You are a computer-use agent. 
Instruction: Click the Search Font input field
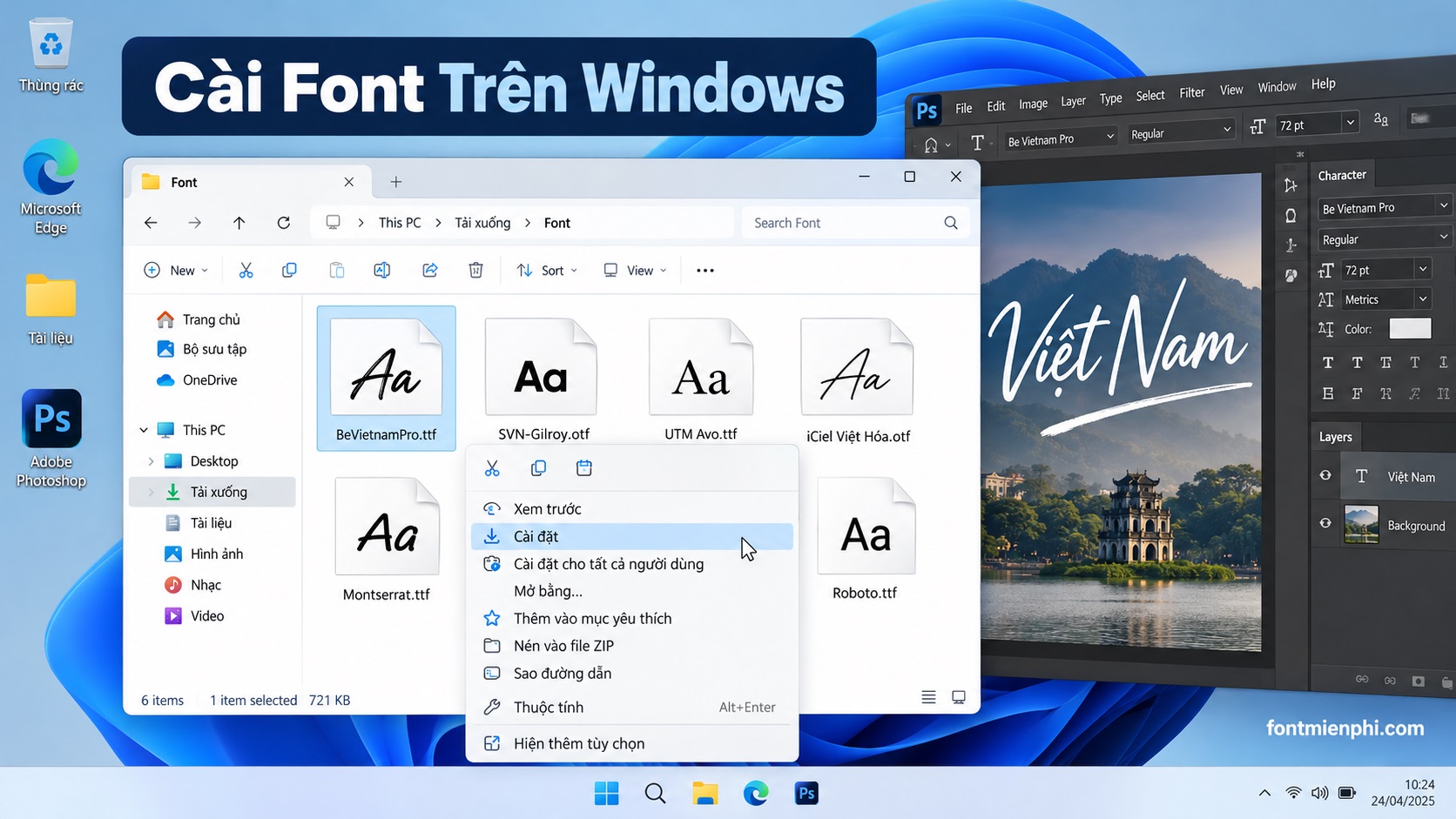(x=855, y=223)
